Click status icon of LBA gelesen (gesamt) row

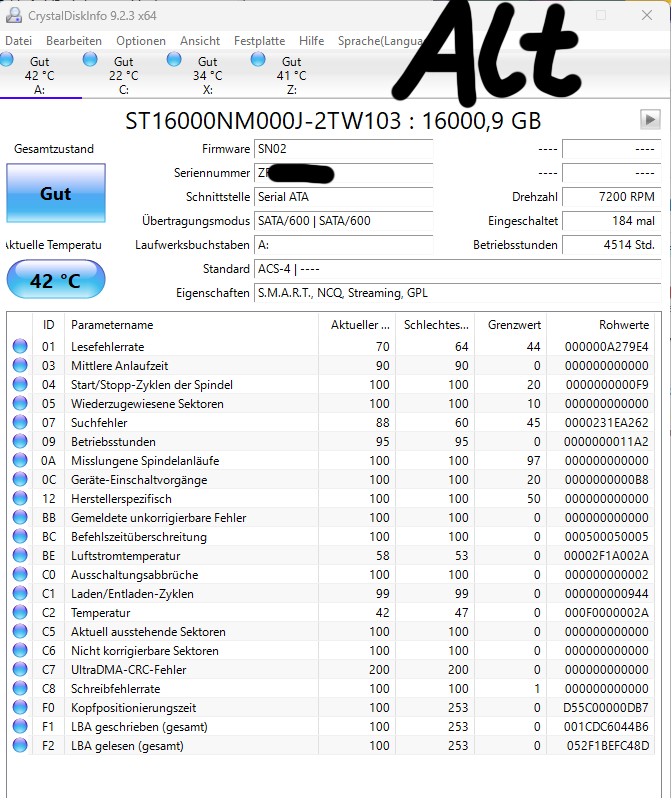tap(20, 745)
